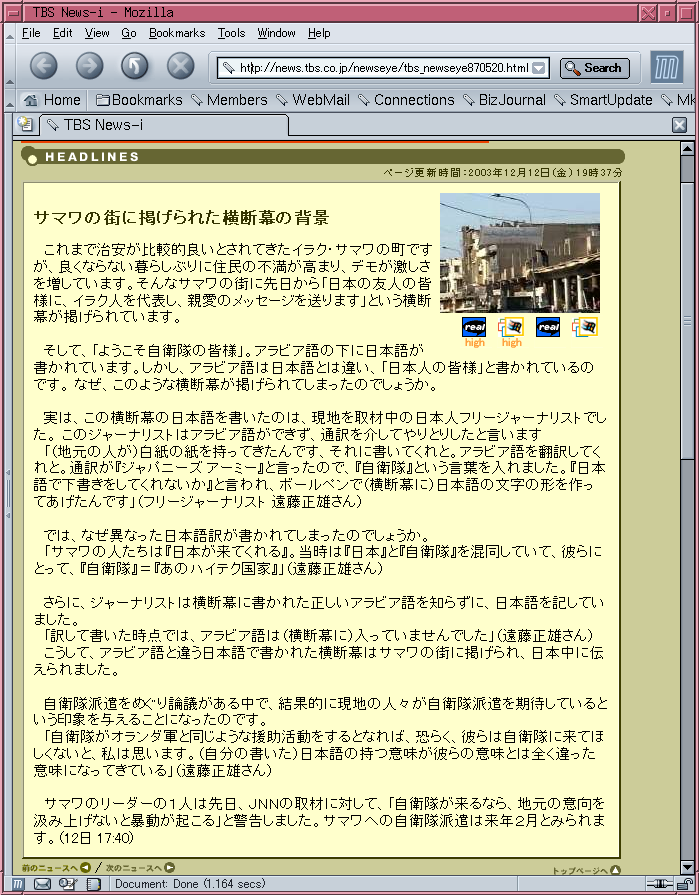Stop loading with the X button
Viewport: 699px width, 895px height.
[x=180, y=66]
